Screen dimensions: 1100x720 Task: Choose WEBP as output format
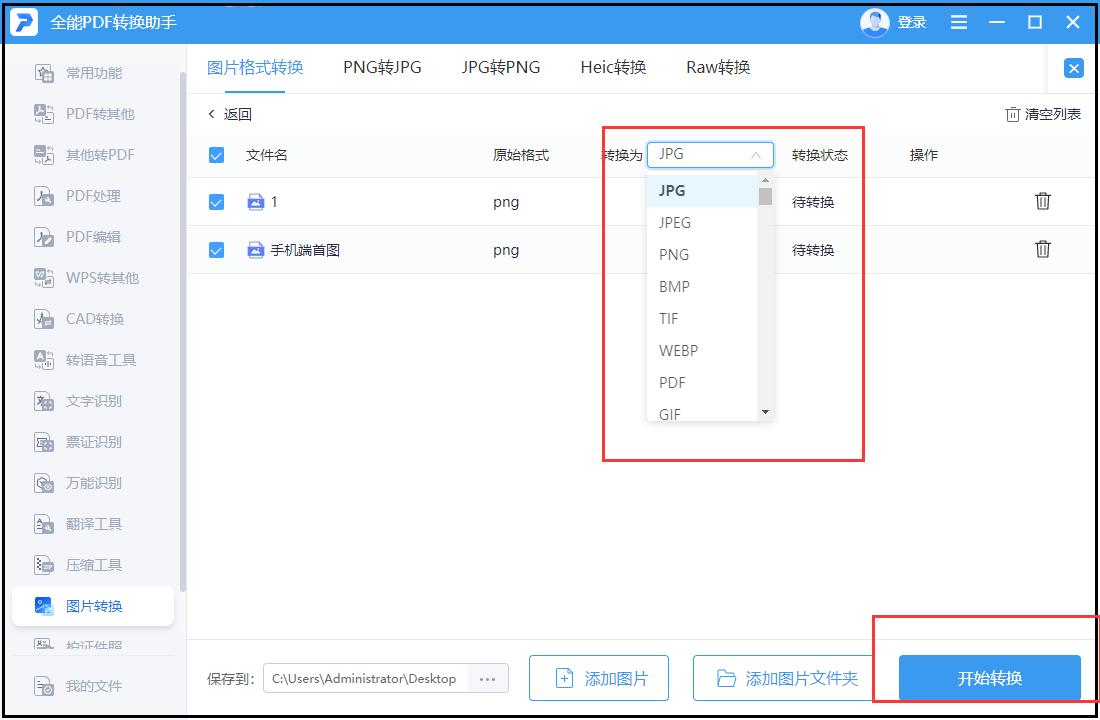(678, 350)
